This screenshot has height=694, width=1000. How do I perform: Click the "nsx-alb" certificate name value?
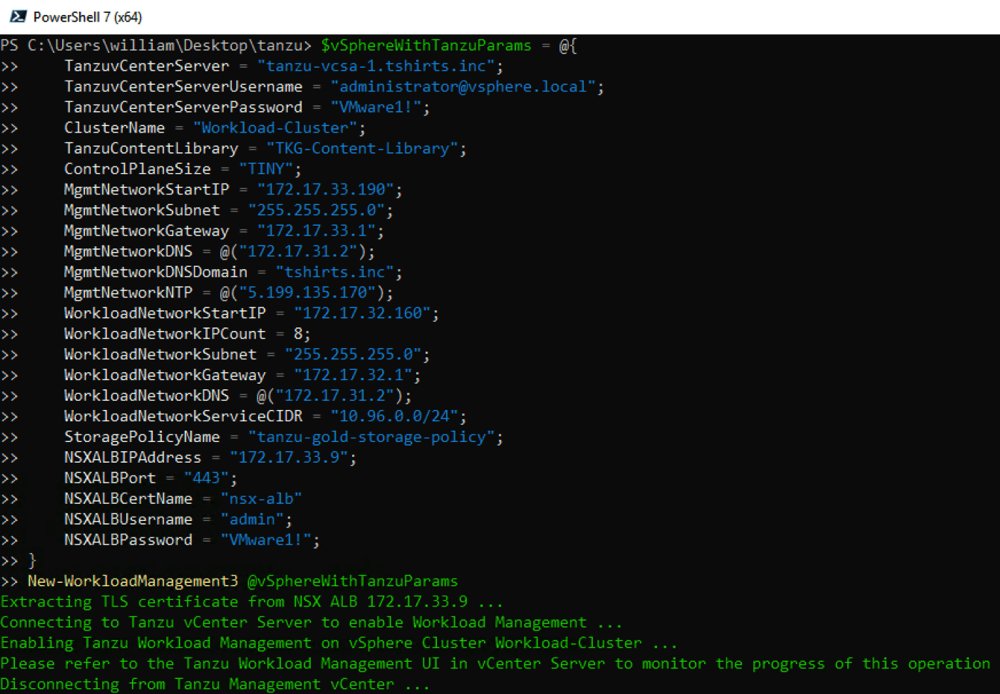[261, 499]
